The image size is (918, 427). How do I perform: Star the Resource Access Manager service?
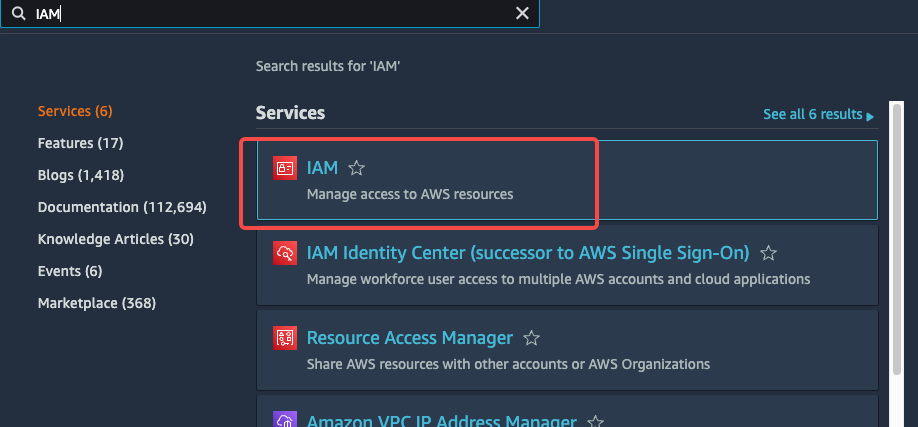[x=531, y=338]
